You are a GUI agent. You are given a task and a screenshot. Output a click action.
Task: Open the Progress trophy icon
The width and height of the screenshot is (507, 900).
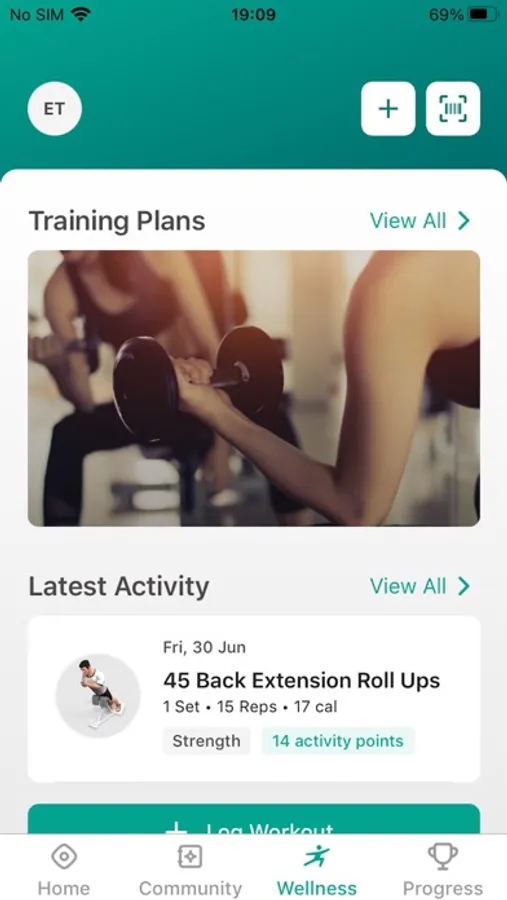pyautogui.click(x=443, y=856)
